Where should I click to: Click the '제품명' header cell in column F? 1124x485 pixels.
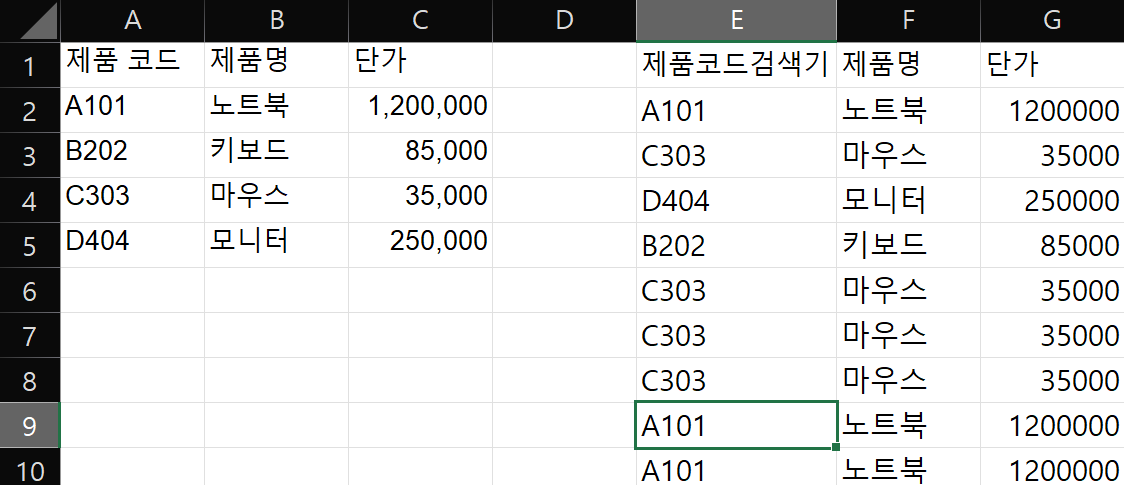(908, 65)
